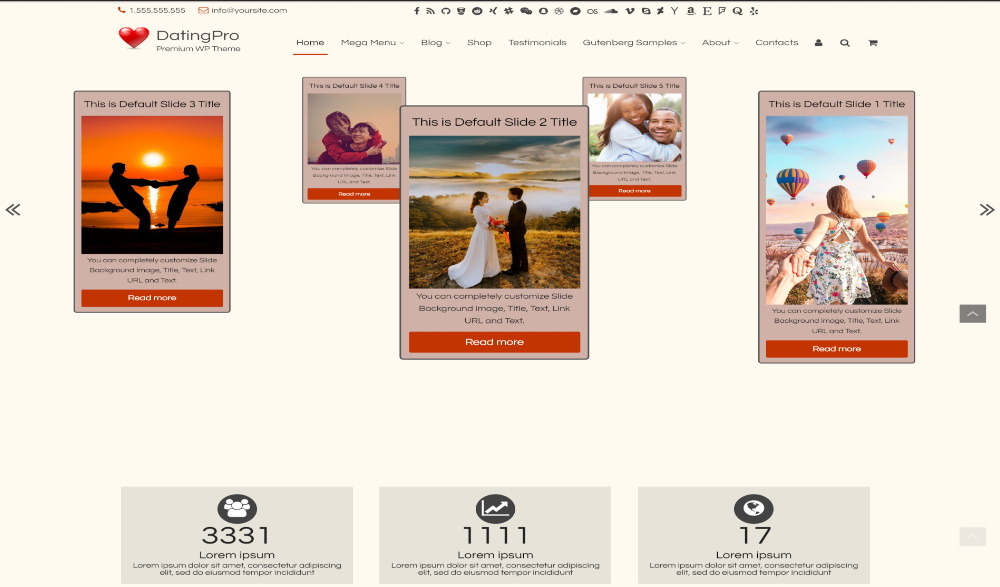Click the wedding couple slide image
Viewport: 1000px width, 587px height.
(x=494, y=212)
